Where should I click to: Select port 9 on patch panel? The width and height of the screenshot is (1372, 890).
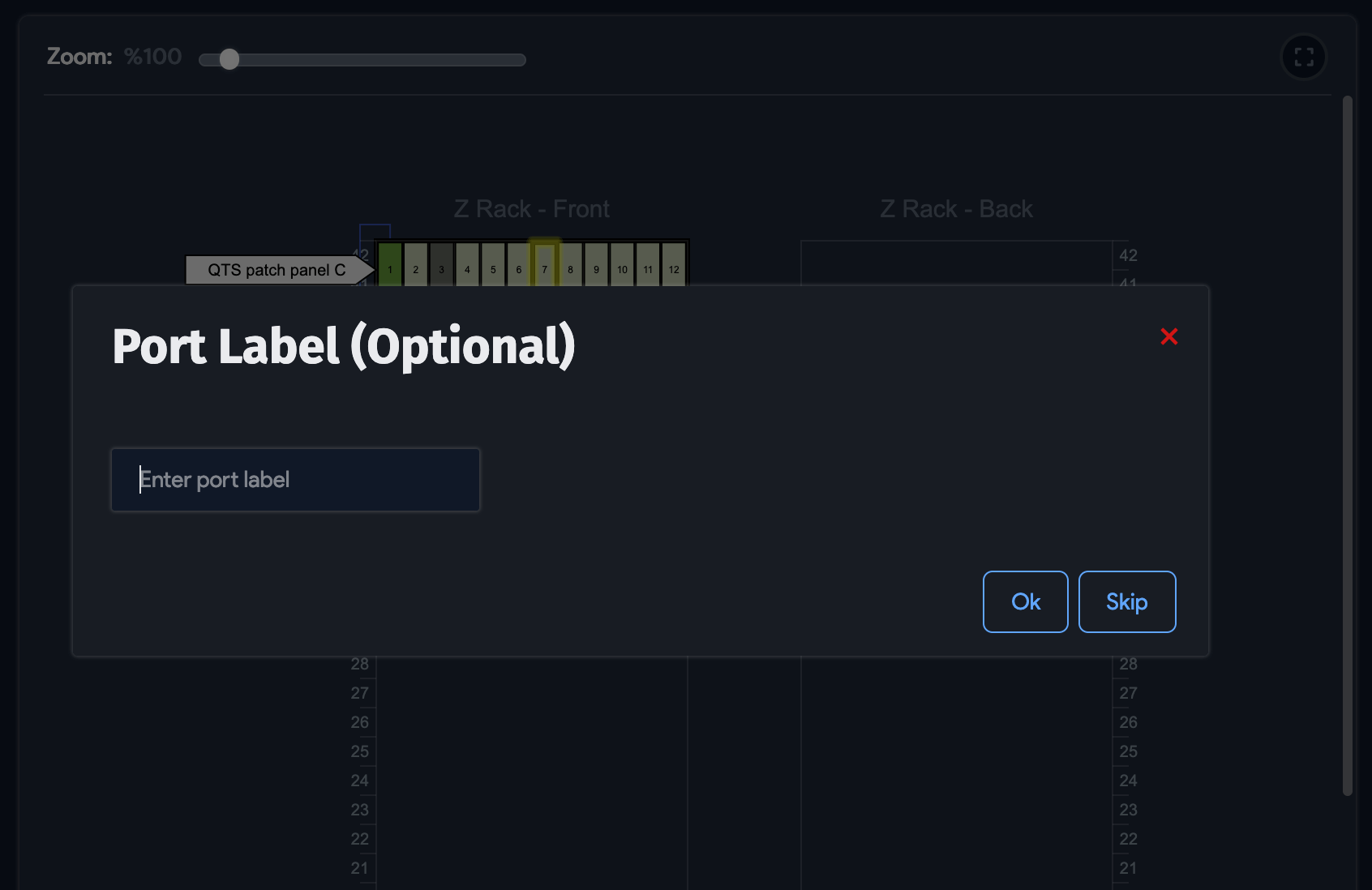(596, 265)
